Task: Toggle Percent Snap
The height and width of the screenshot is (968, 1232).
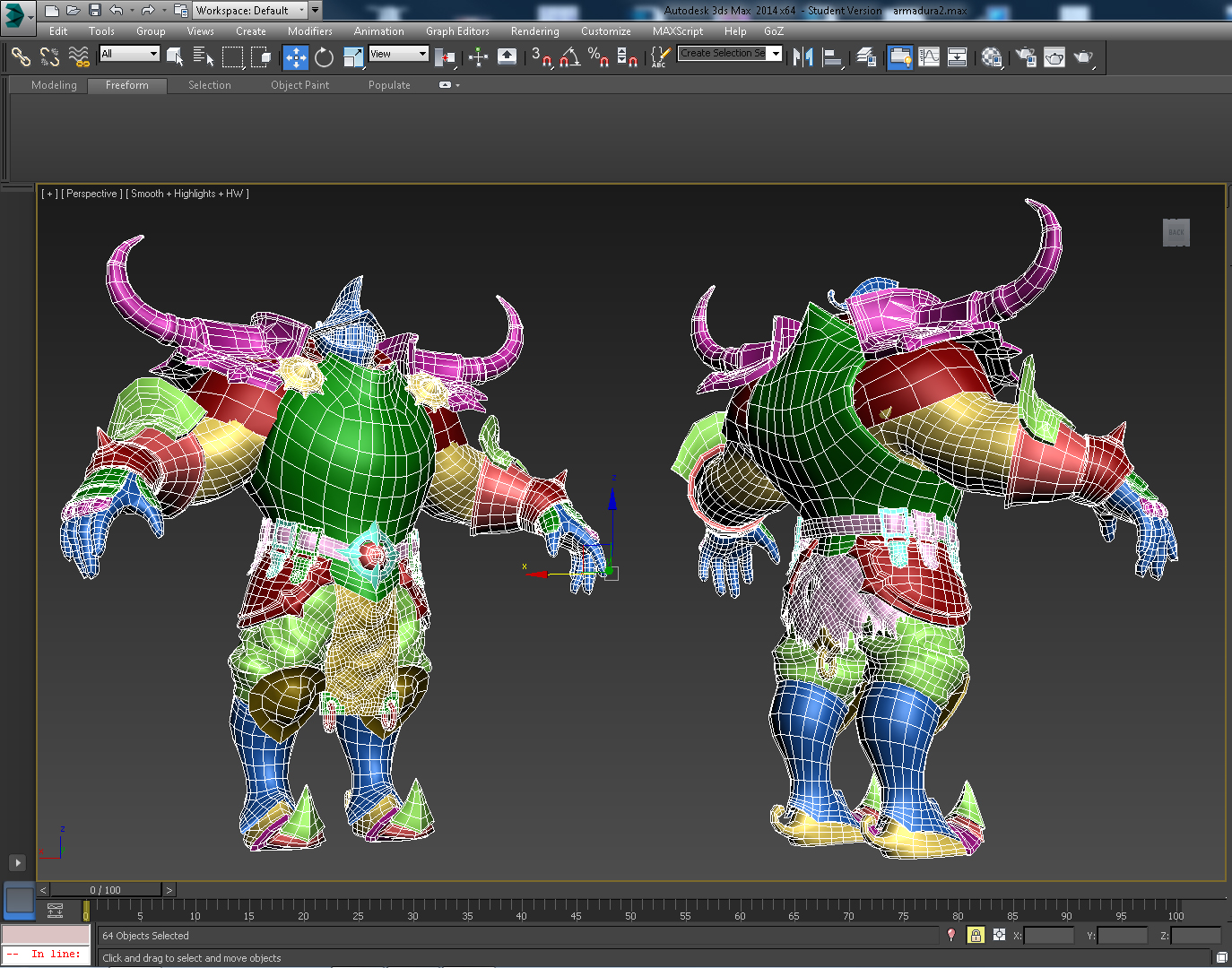Action: click(598, 57)
